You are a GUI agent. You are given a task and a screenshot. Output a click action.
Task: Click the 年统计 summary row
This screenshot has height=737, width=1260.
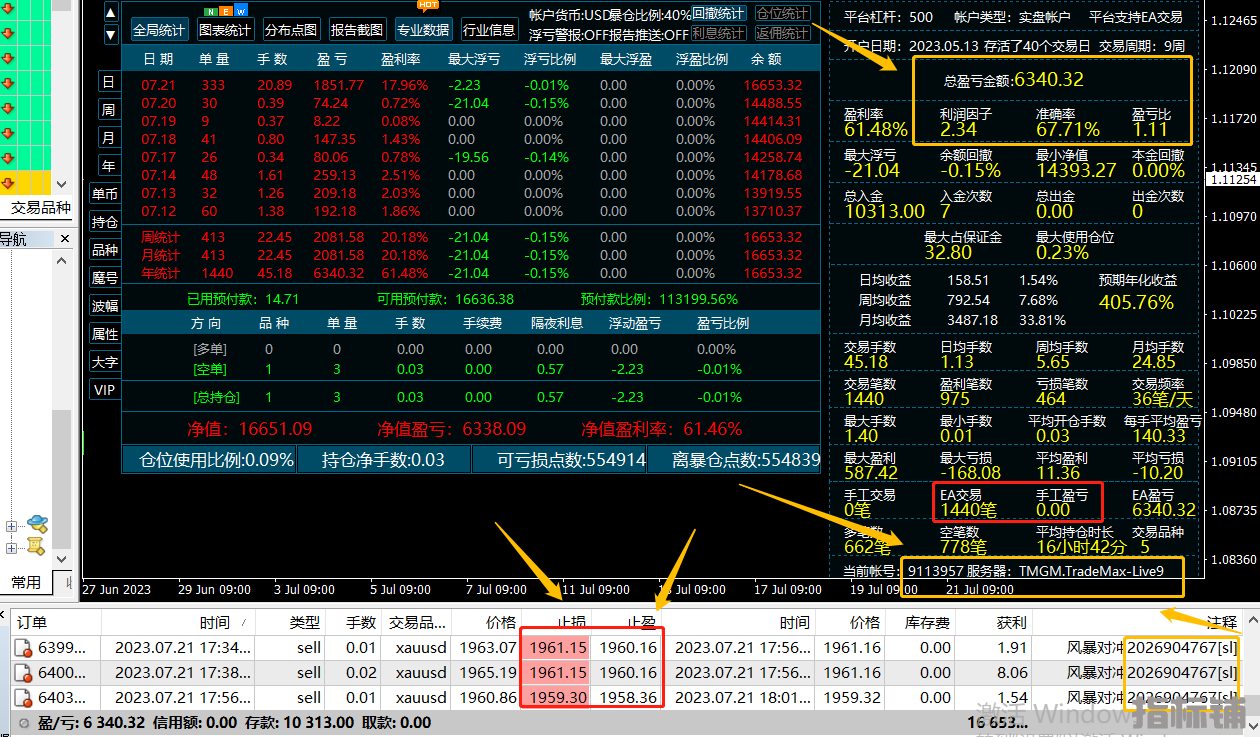point(472,273)
